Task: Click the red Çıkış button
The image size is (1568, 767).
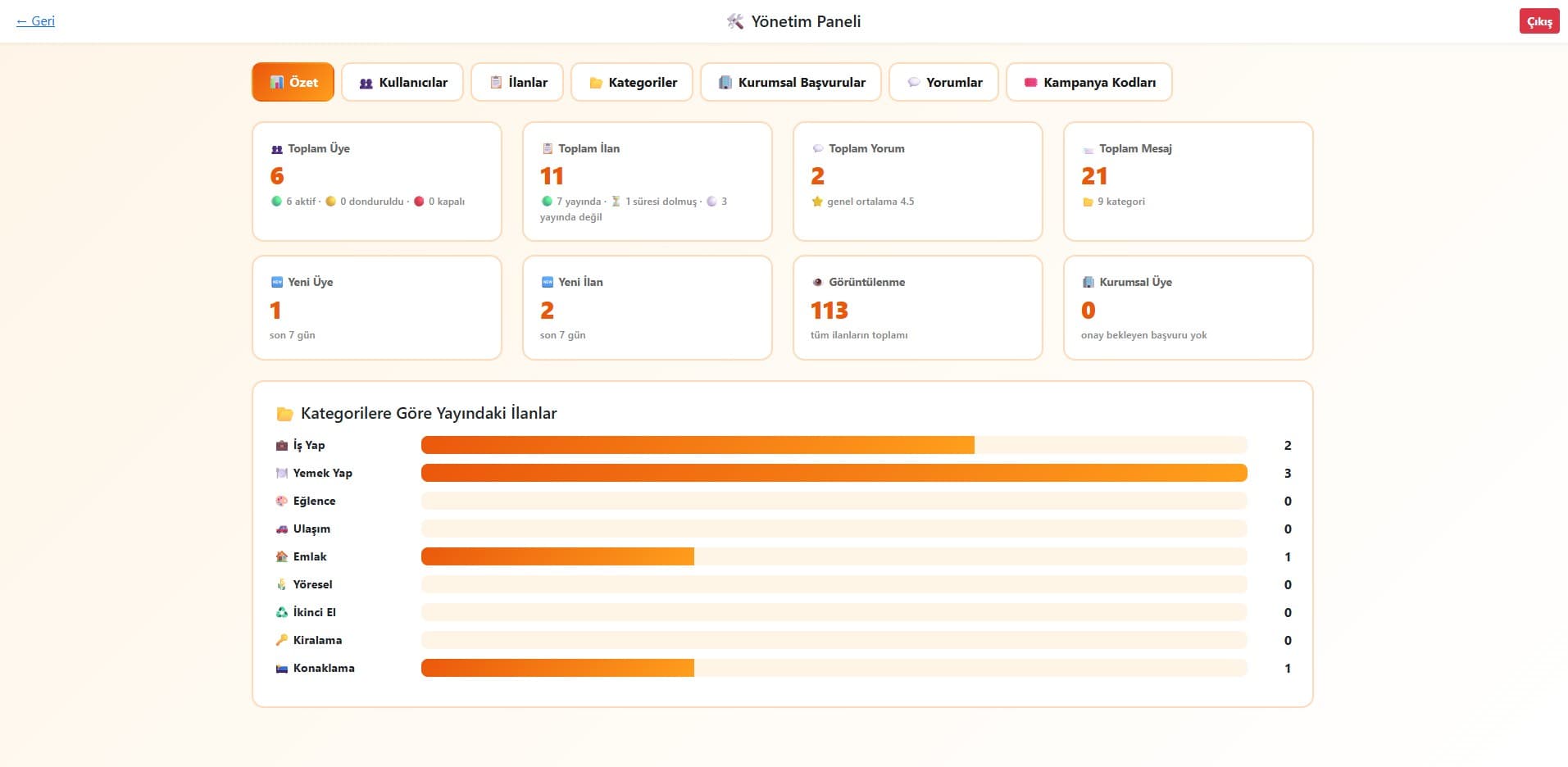Action: pyautogui.click(x=1539, y=21)
